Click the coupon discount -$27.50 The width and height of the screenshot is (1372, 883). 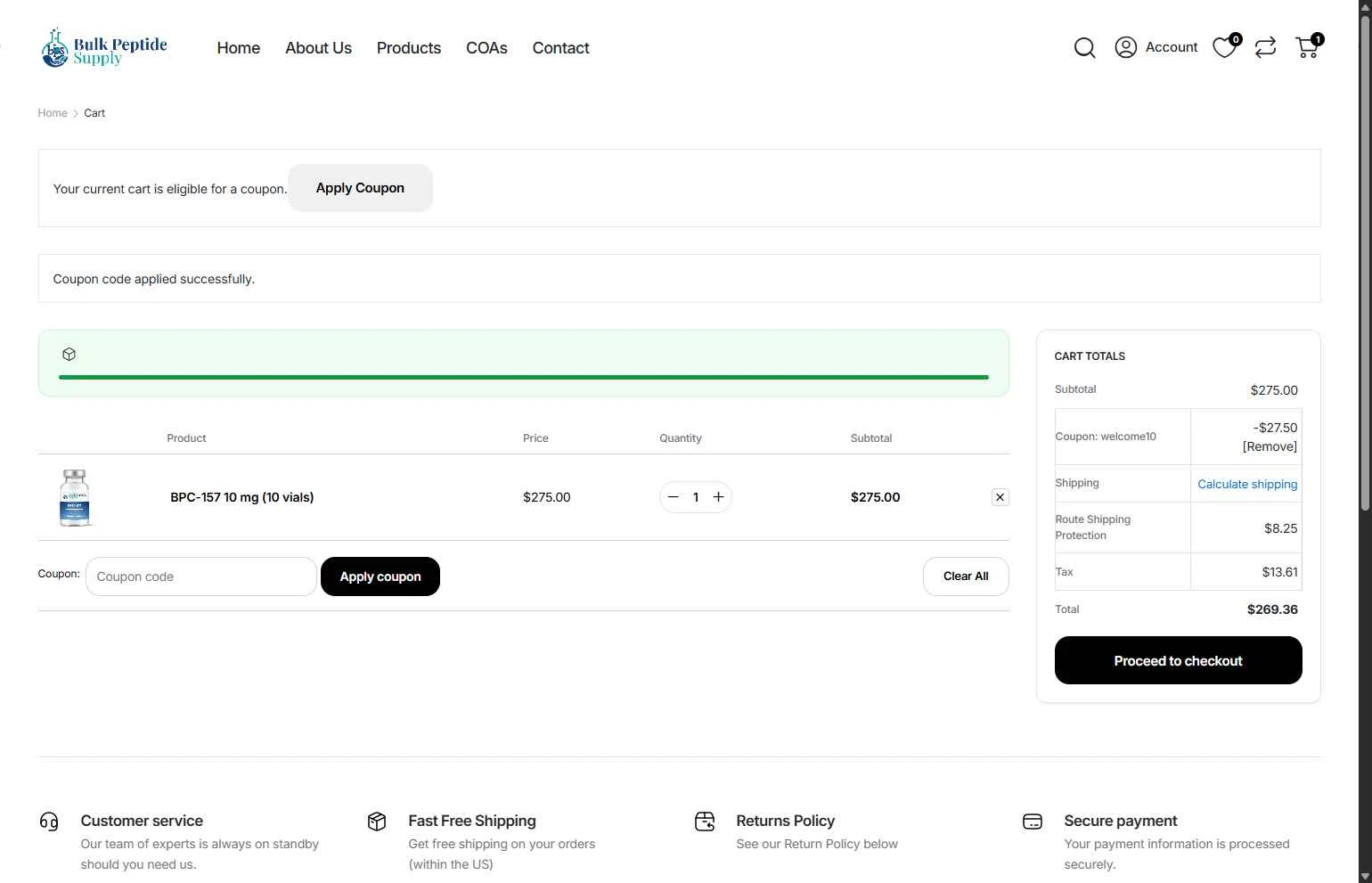click(x=1276, y=428)
